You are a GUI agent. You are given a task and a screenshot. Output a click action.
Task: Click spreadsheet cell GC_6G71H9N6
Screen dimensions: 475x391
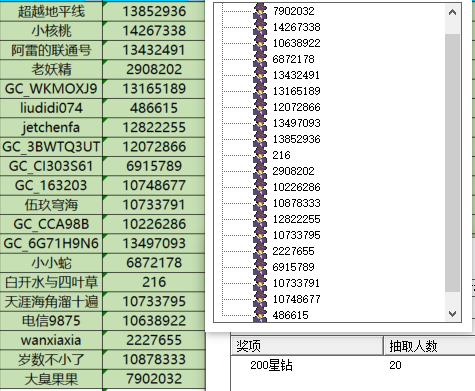(51, 243)
